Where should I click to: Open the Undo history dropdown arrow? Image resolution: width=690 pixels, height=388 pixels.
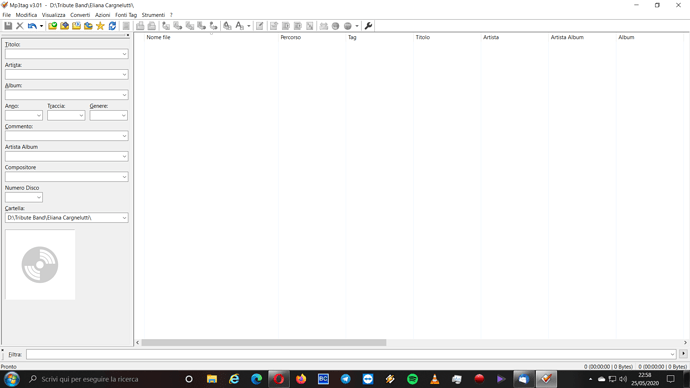[x=41, y=26]
